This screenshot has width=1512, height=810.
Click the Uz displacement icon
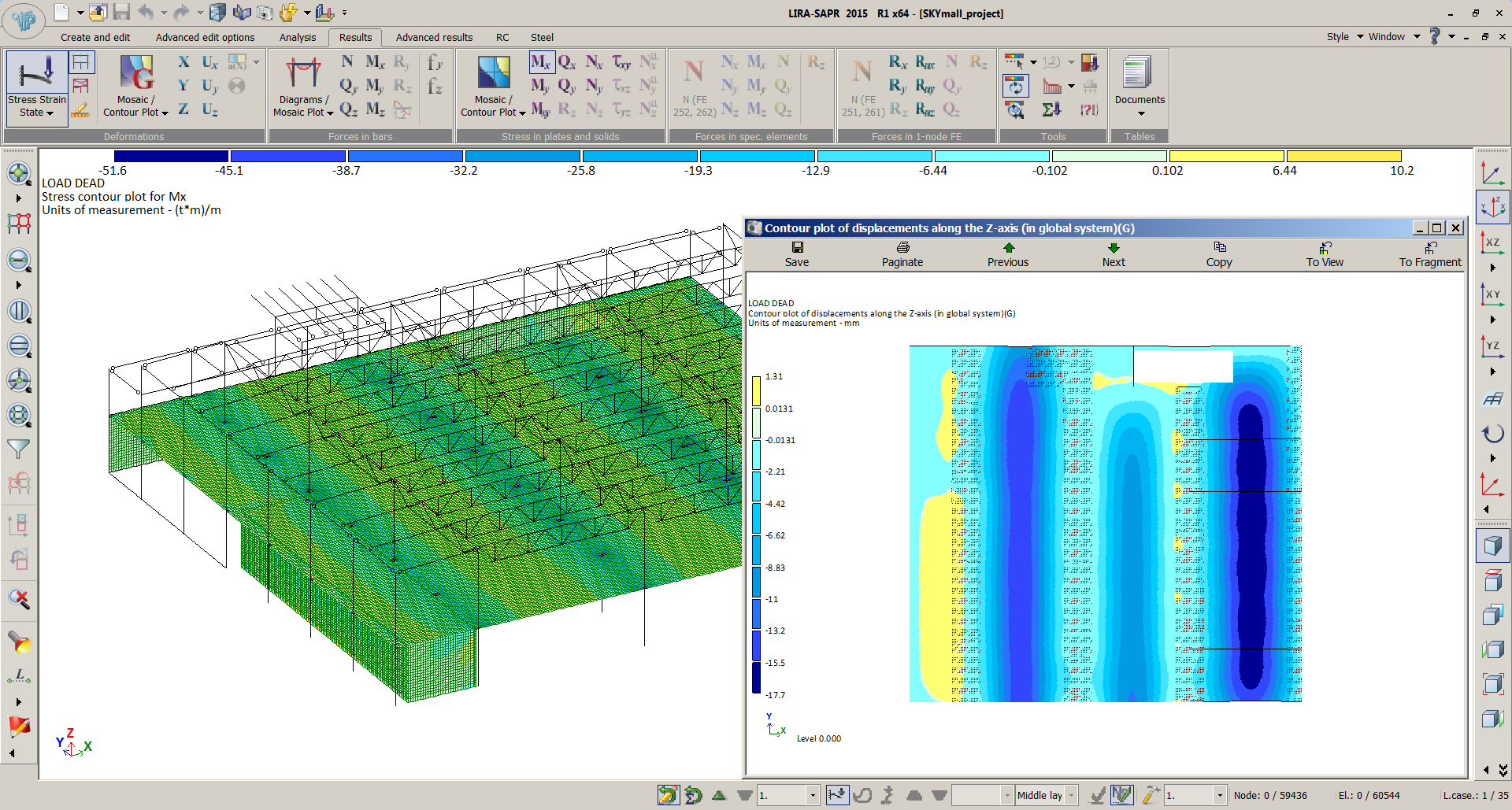click(209, 110)
